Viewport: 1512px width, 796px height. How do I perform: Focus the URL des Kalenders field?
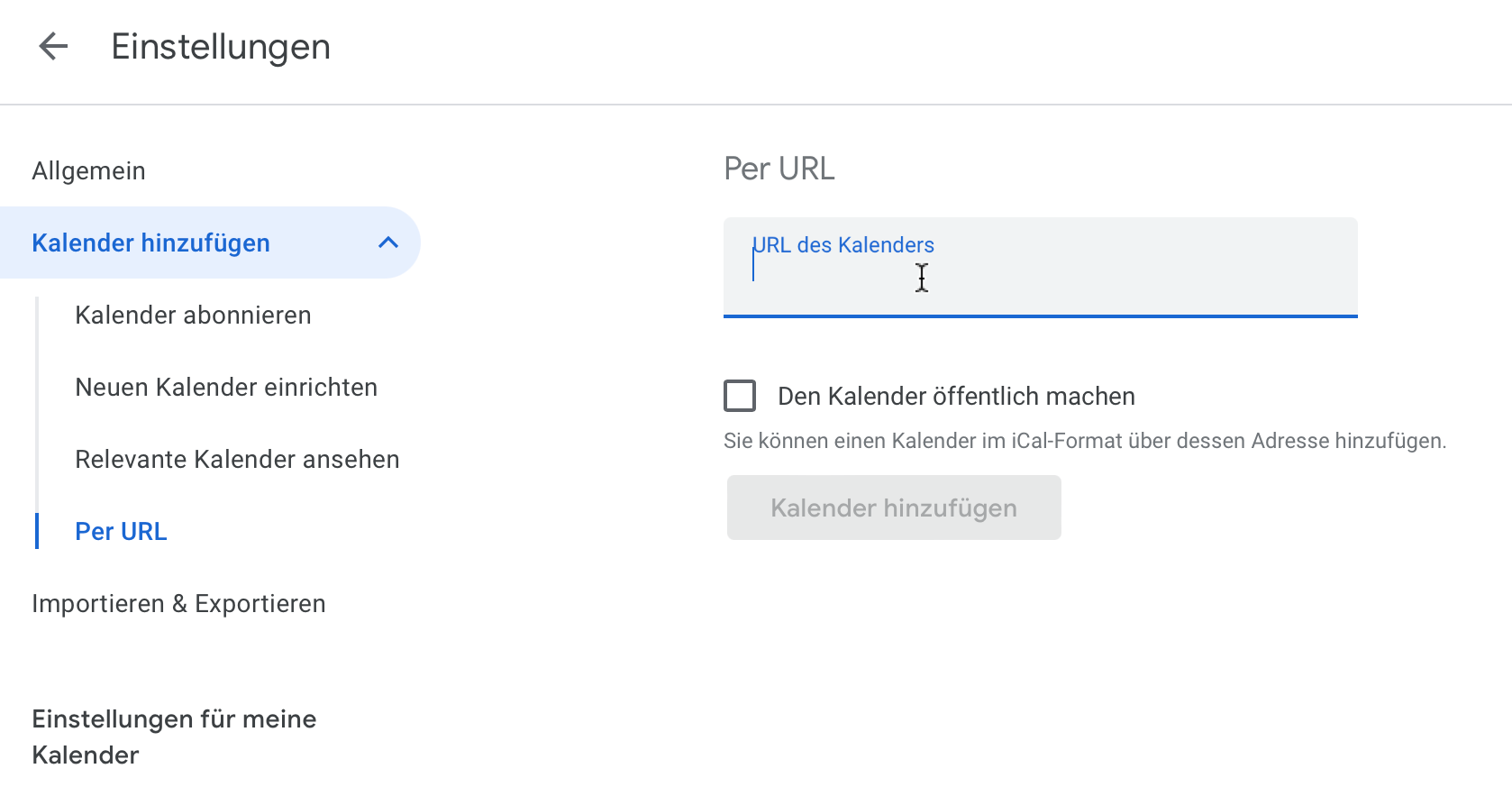coord(1040,267)
